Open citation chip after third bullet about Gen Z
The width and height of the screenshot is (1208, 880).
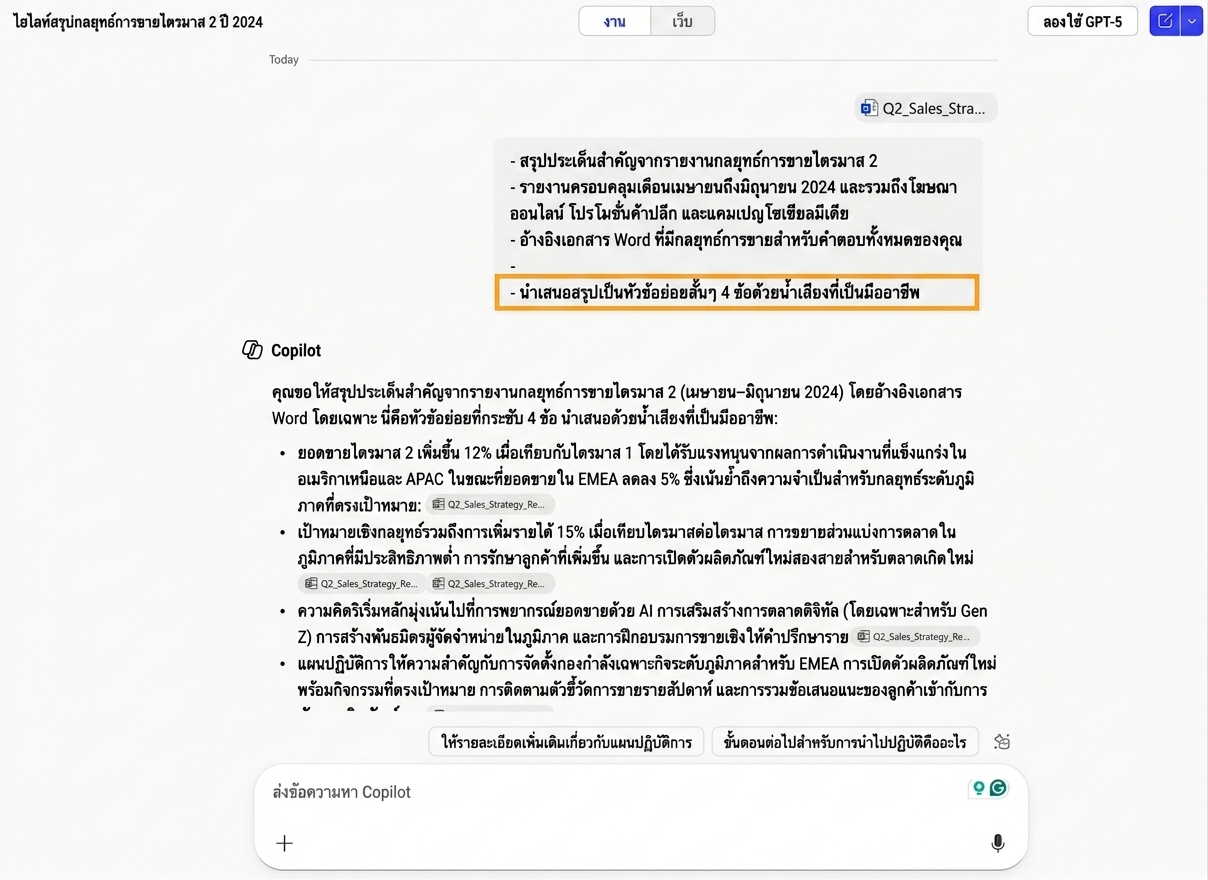point(915,636)
